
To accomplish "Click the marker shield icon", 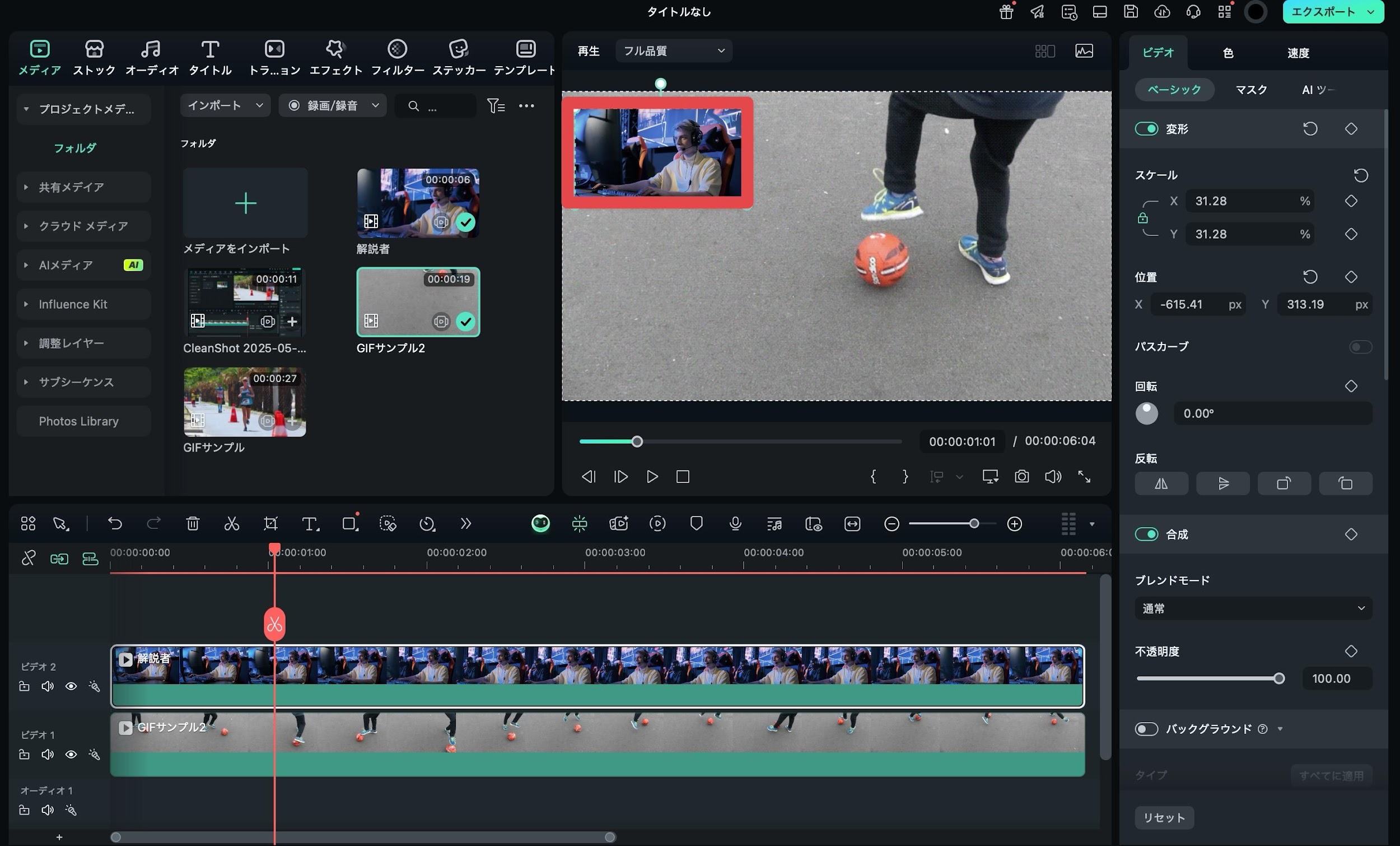I will (x=696, y=523).
